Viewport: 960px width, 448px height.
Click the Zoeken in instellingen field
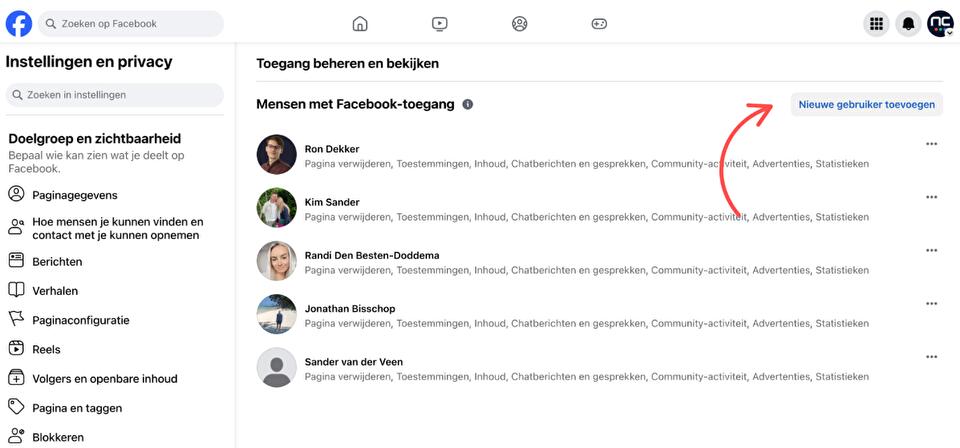(x=115, y=95)
